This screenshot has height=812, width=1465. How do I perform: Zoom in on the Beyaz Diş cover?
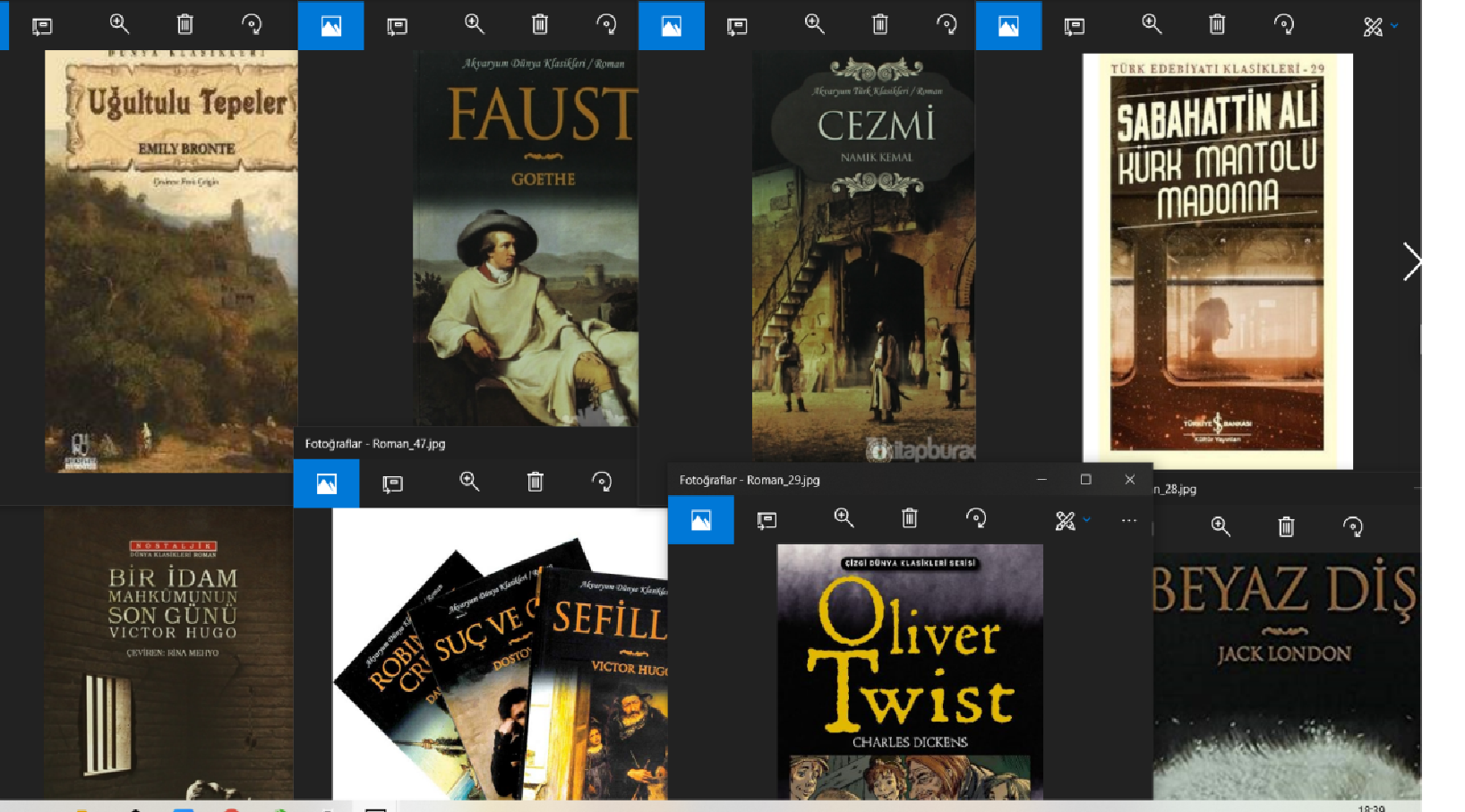click(1221, 526)
